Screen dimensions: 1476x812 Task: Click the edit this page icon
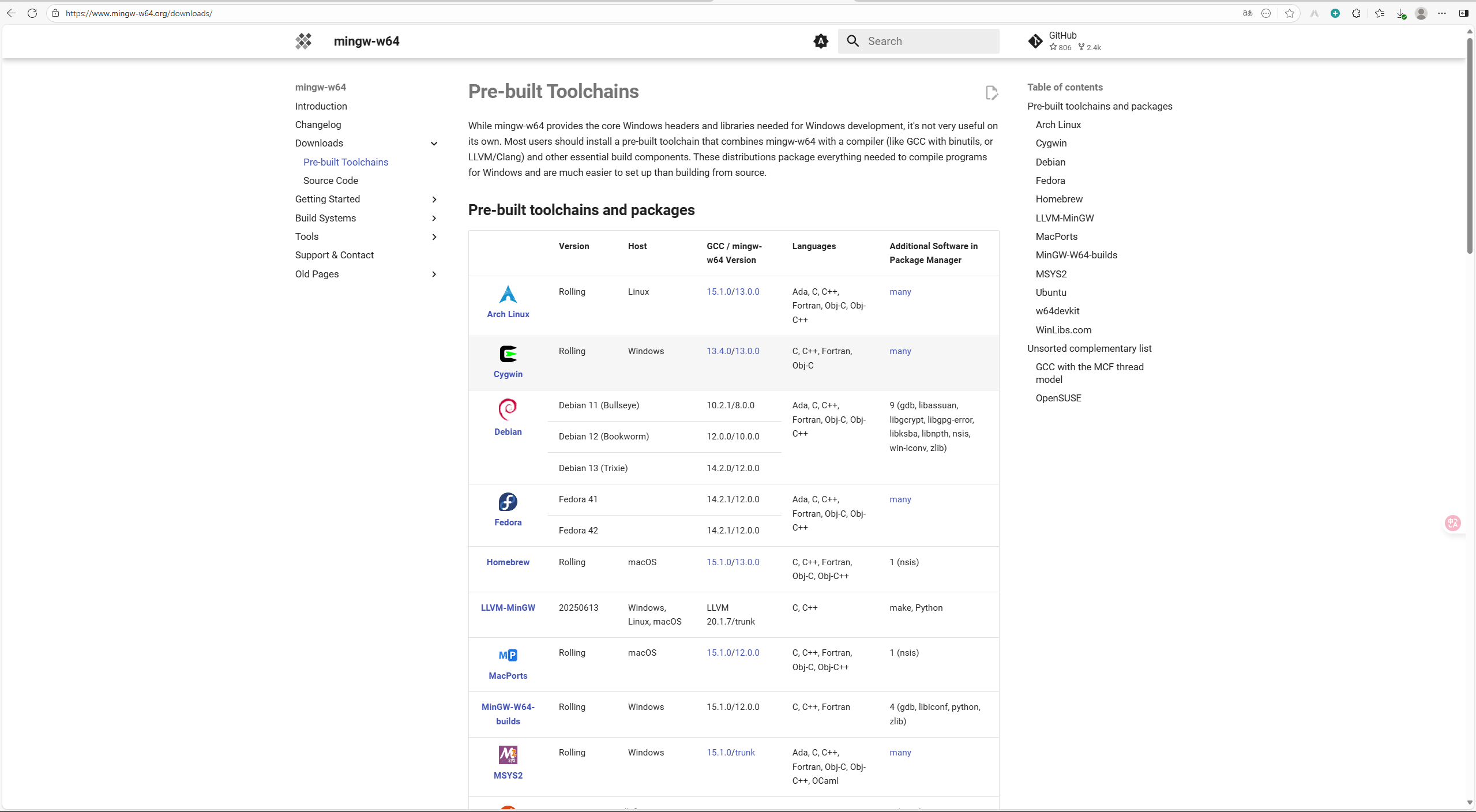click(x=991, y=92)
